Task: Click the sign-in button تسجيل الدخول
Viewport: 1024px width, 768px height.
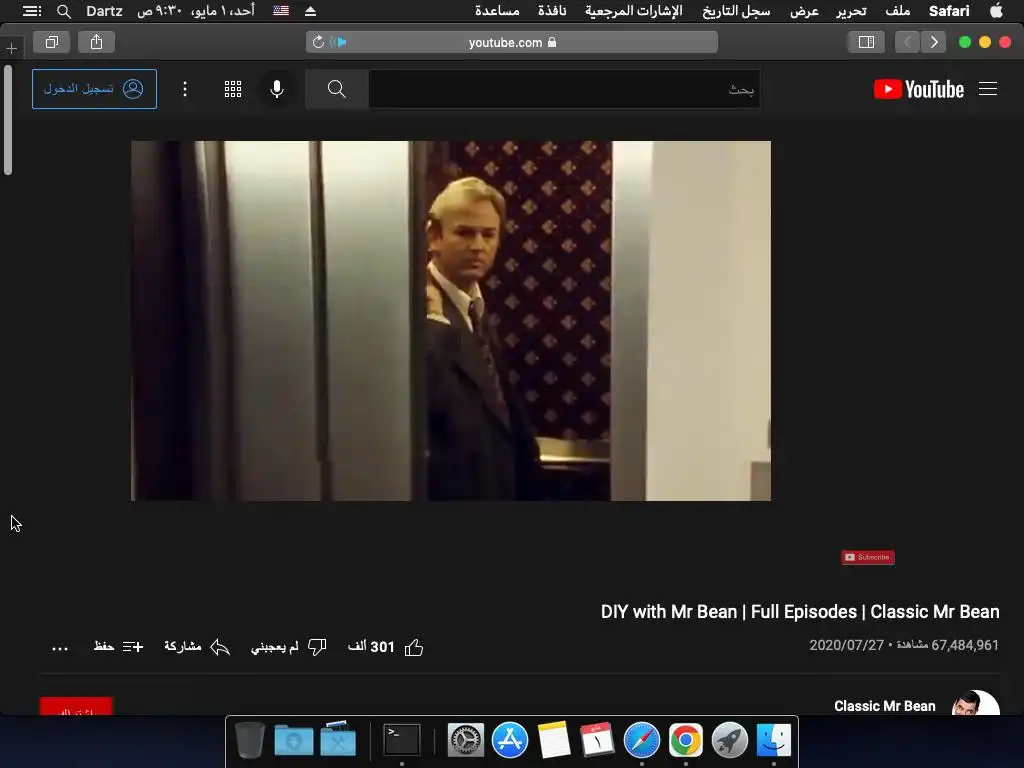Action: (x=94, y=89)
